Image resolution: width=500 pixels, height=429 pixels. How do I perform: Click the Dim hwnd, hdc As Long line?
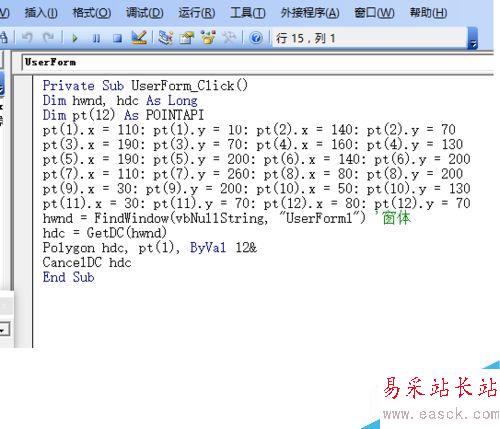click(x=120, y=100)
